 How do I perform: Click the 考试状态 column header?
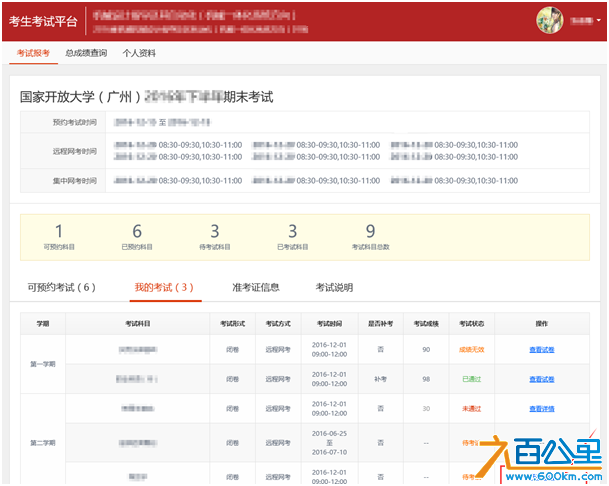pos(472,324)
